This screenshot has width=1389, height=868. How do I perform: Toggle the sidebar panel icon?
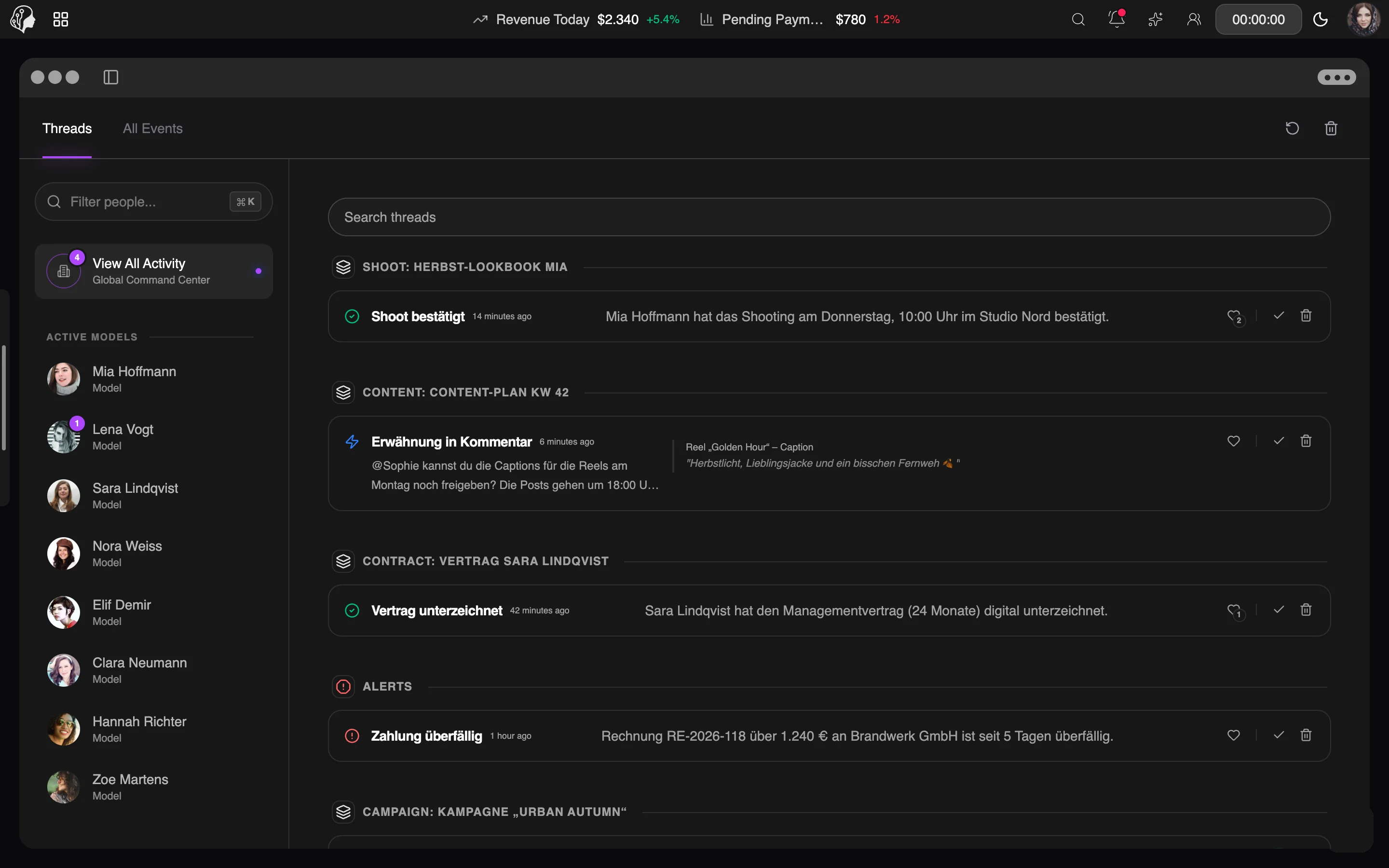pos(111,77)
